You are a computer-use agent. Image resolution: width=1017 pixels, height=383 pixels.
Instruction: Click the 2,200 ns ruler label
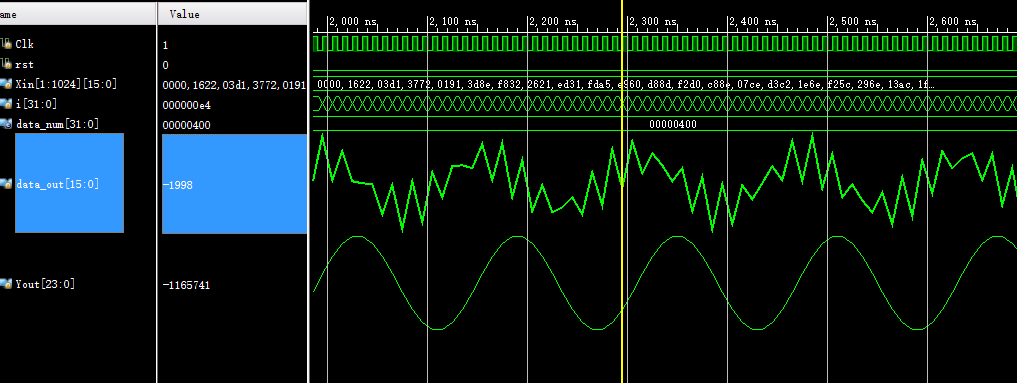pyautogui.click(x=553, y=21)
